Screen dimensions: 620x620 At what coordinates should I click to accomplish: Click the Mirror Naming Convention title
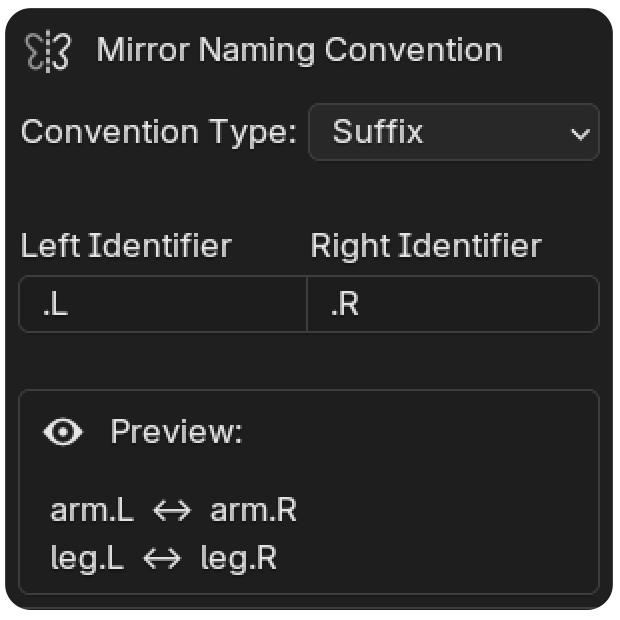[300, 50]
